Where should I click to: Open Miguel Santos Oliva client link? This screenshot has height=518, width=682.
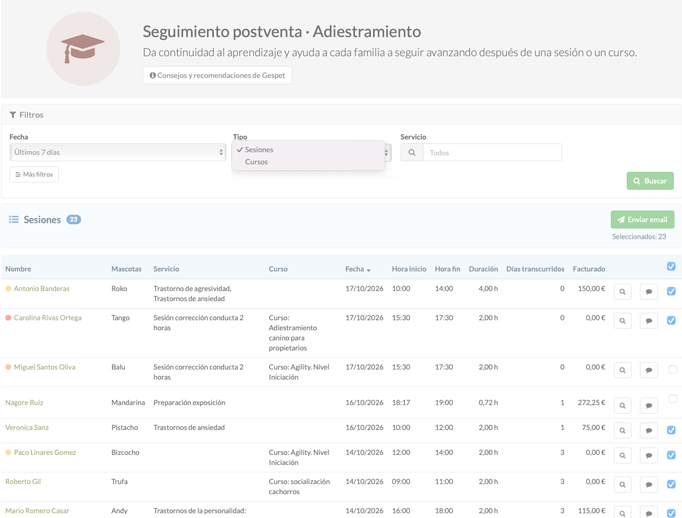point(44,367)
